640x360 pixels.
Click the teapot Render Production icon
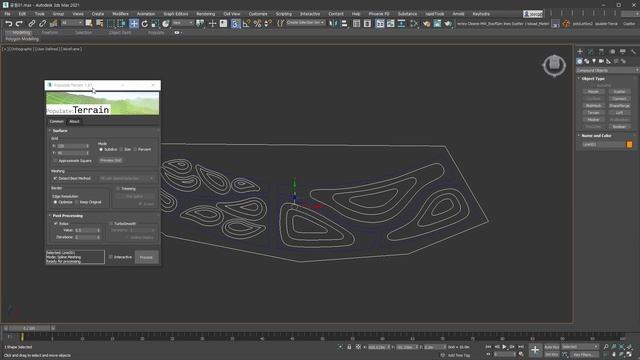448,24
